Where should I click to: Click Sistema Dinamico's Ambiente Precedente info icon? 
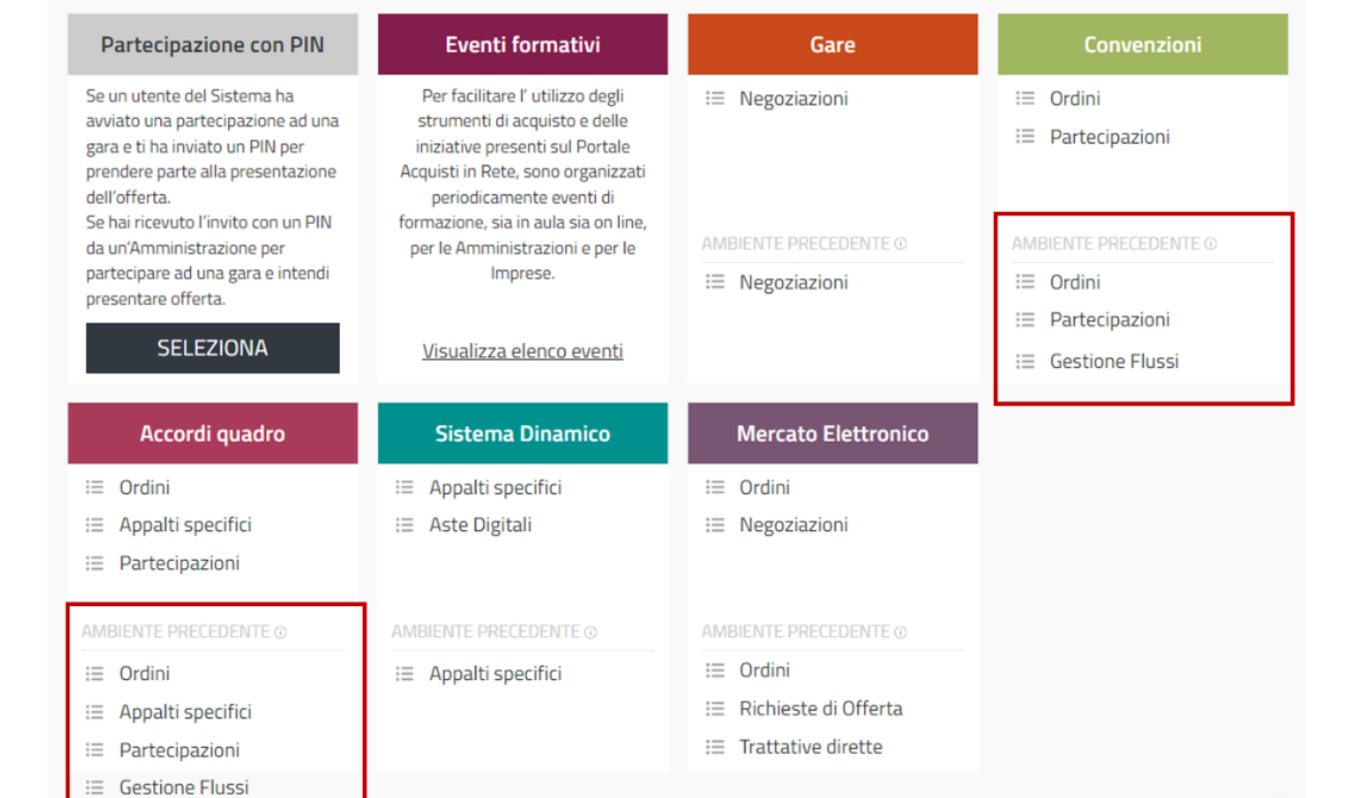pos(591,633)
